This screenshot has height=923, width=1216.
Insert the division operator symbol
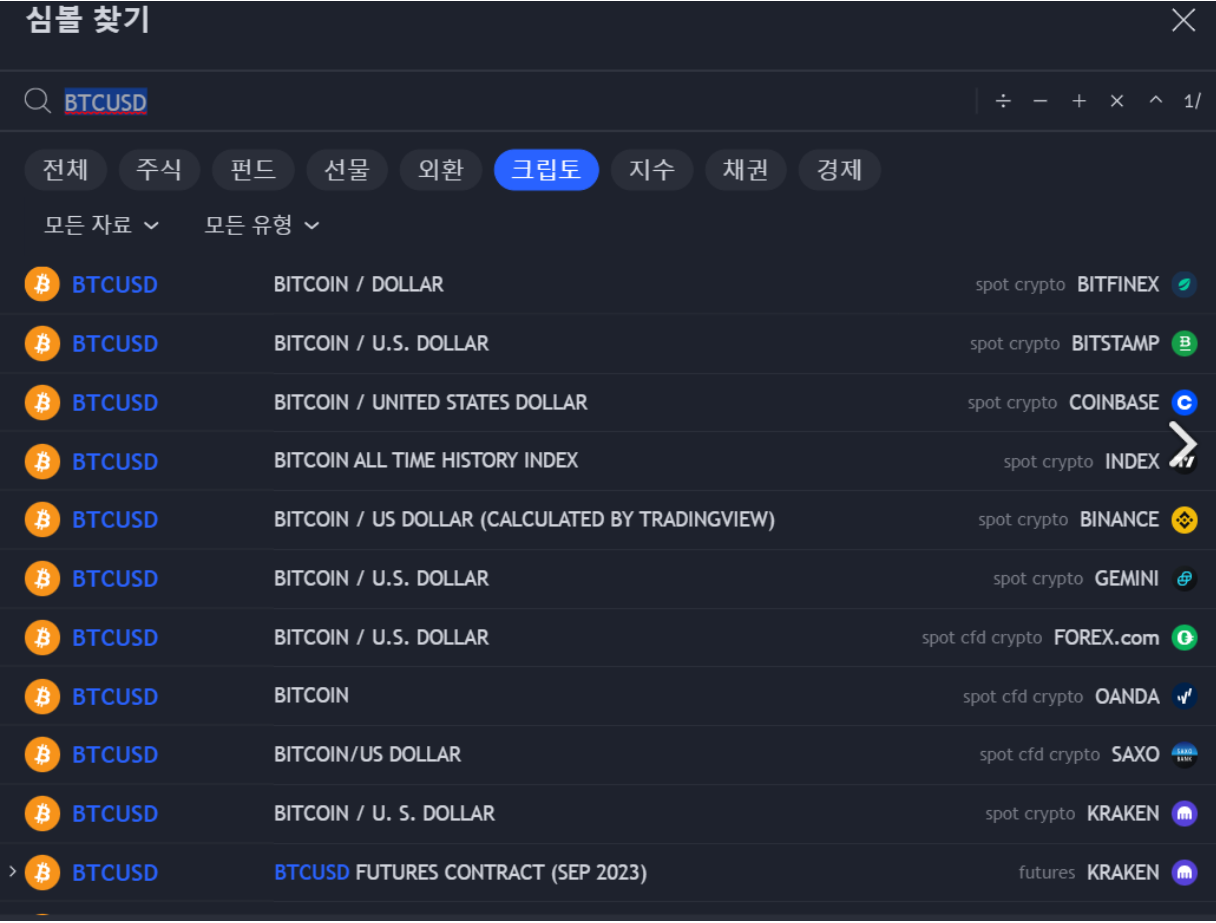click(x=1003, y=101)
